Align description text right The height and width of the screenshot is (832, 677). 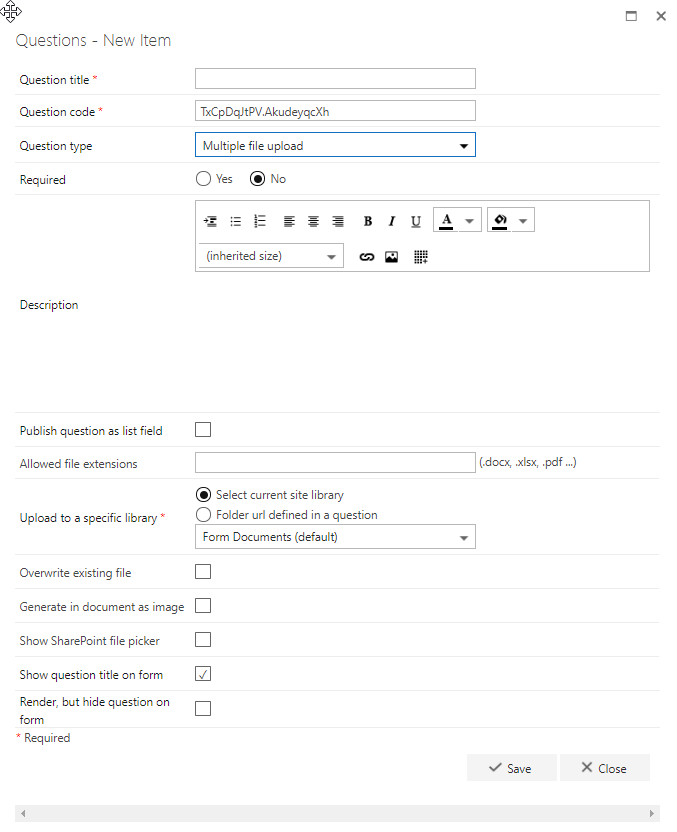(x=338, y=221)
